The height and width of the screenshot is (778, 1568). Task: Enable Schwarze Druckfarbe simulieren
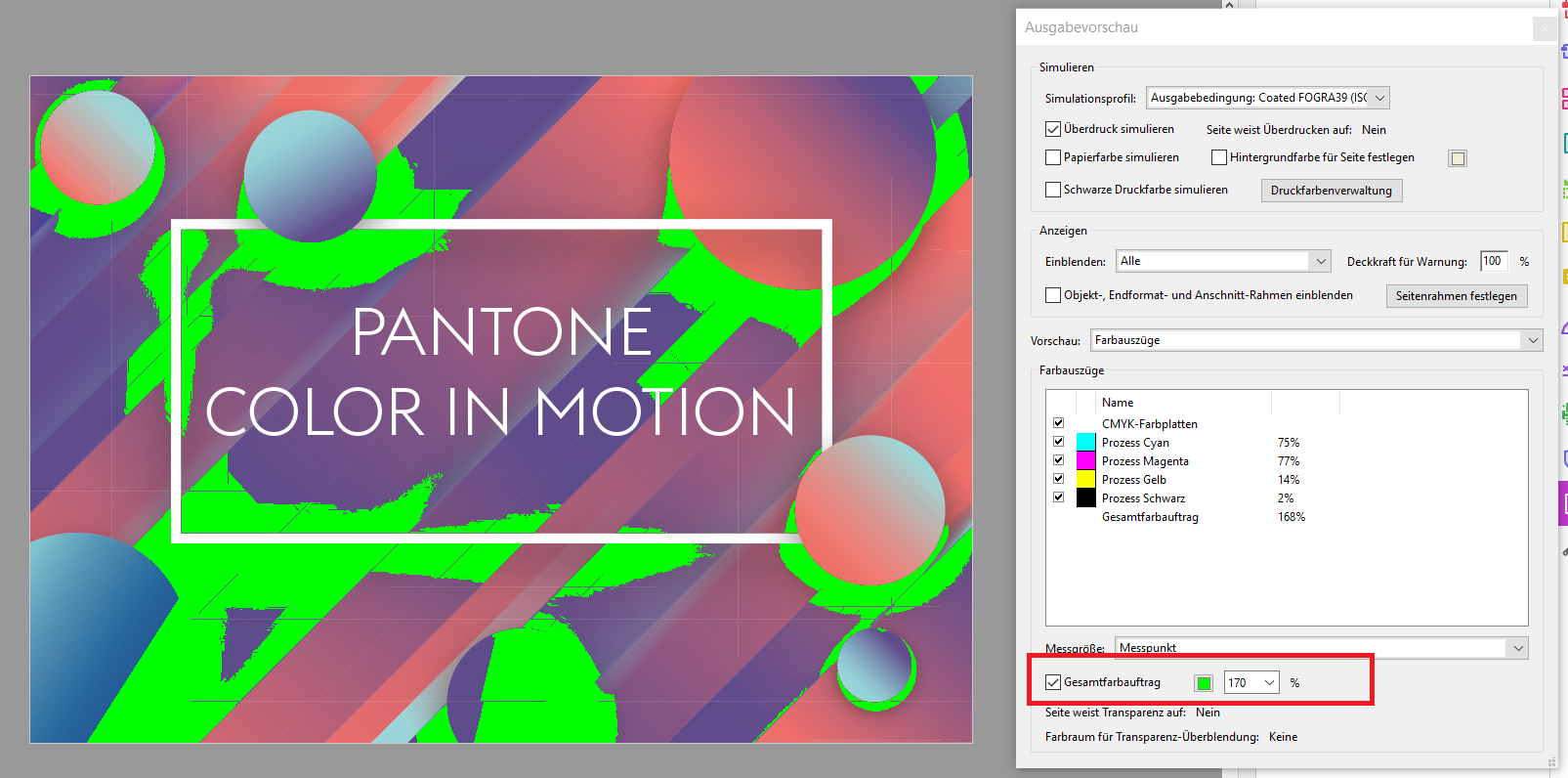[1053, 190]
